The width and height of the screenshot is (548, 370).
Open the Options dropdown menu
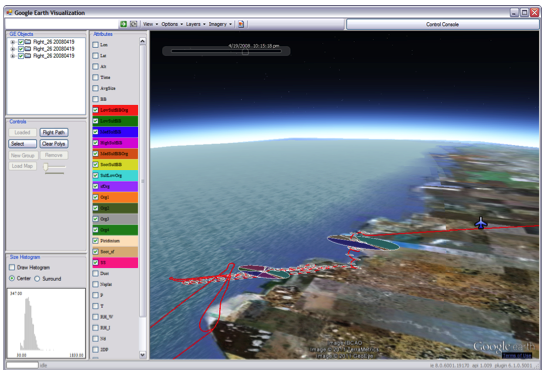(x=172, y=24)
